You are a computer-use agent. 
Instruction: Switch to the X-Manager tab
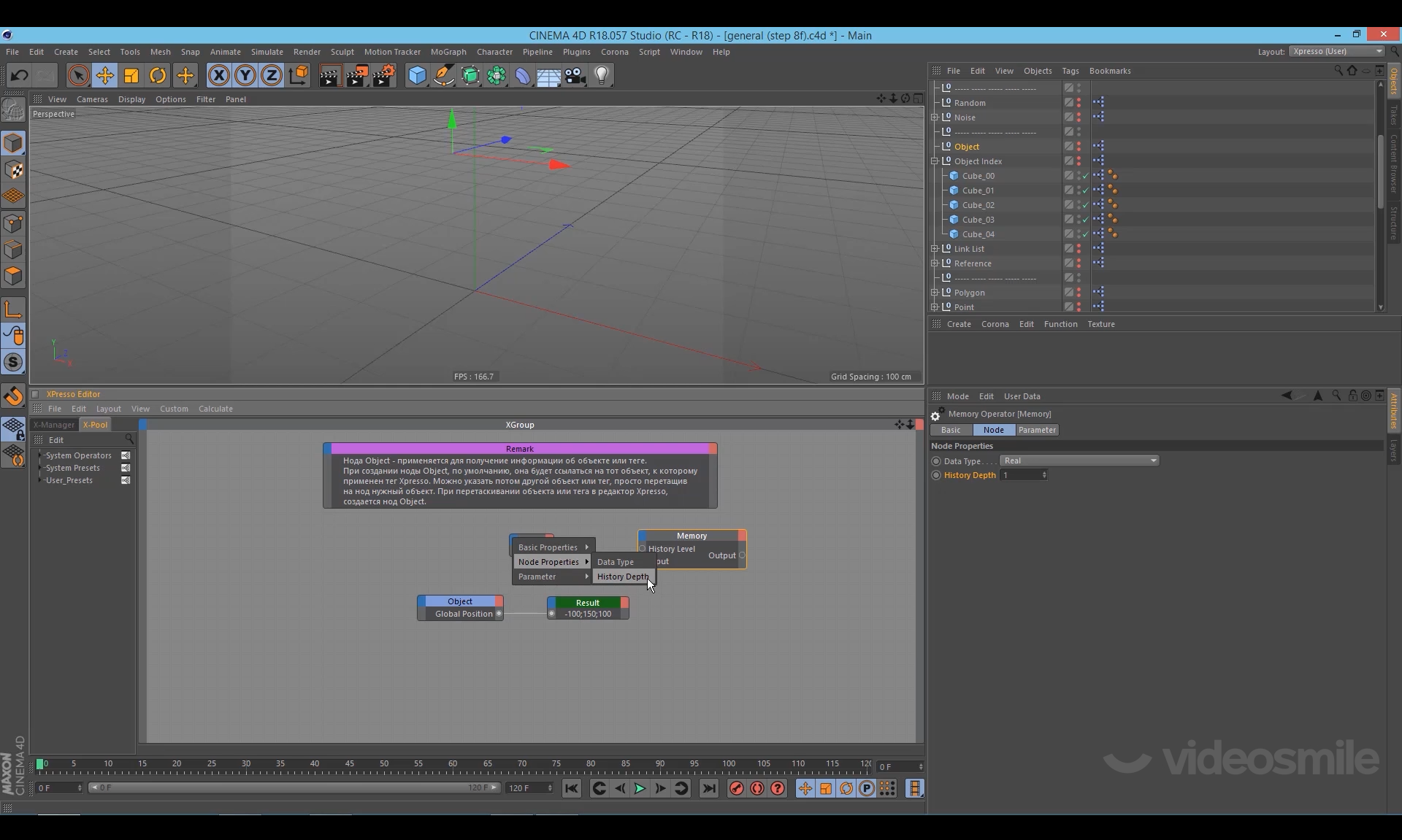54,425
